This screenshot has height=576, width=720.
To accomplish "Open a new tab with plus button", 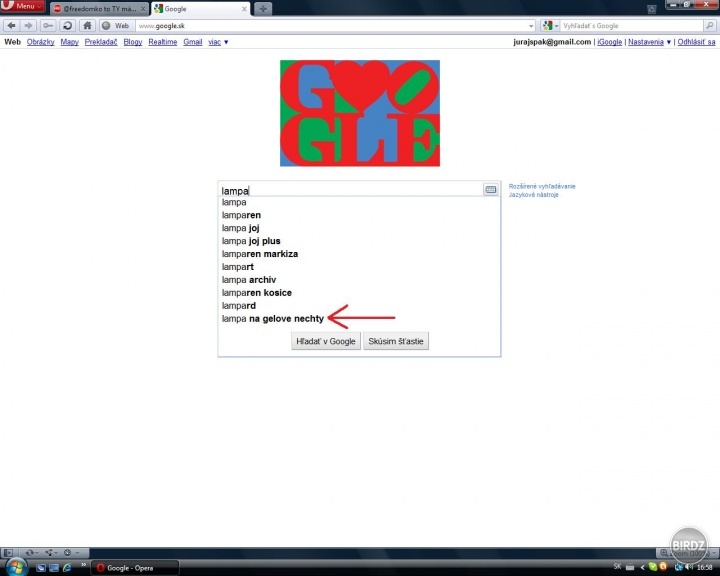I will (263, 9).
